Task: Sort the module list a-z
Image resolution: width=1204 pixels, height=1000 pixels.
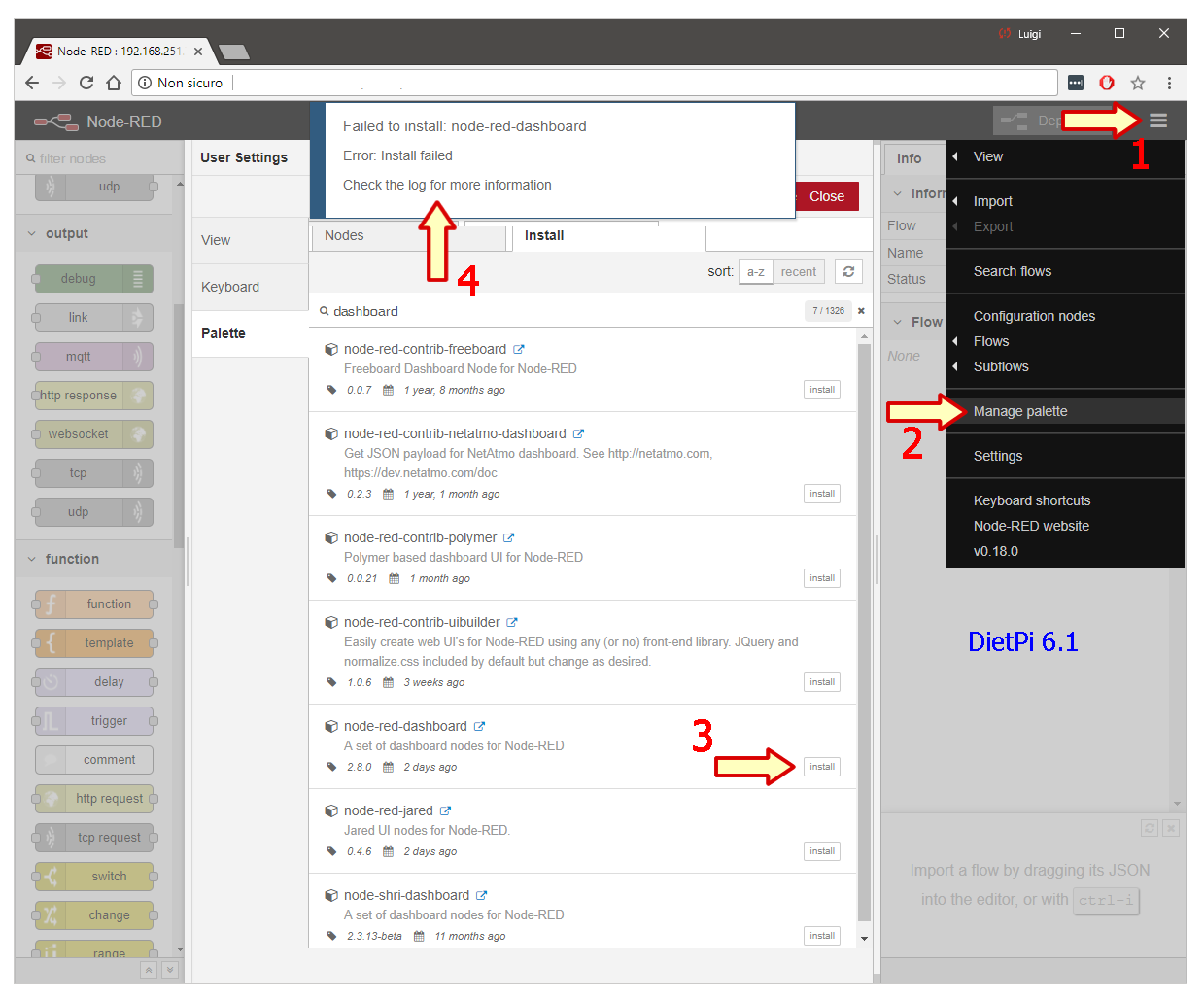Action: 755,272
